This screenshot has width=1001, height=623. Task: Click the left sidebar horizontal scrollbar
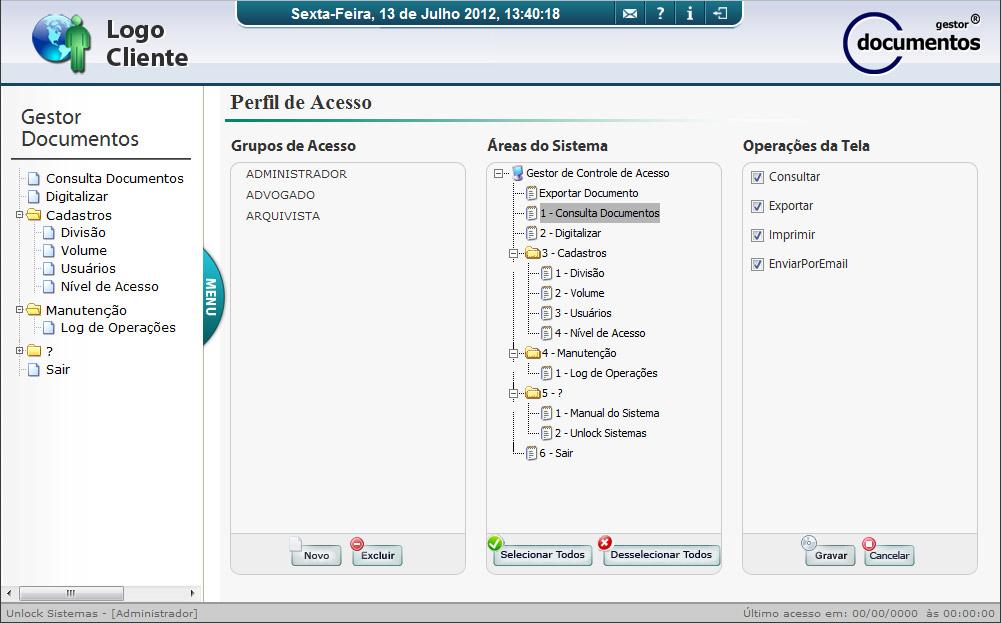pos(72,593)
